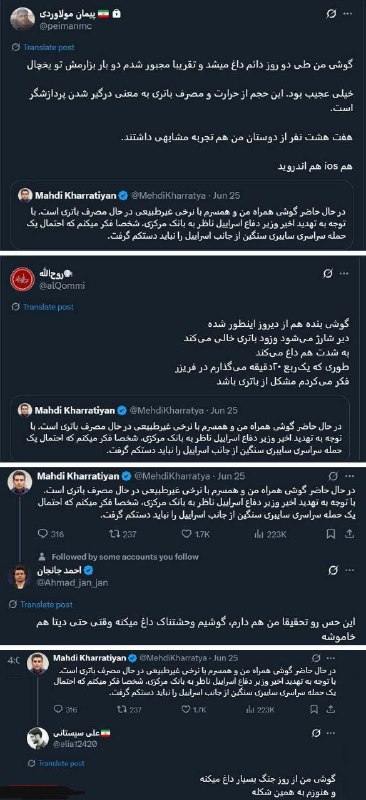The height and width of the screenshot is (800, 366).
Task: Open the @Ahmad_jan_jan profile handle
Action: click(72, 583)
